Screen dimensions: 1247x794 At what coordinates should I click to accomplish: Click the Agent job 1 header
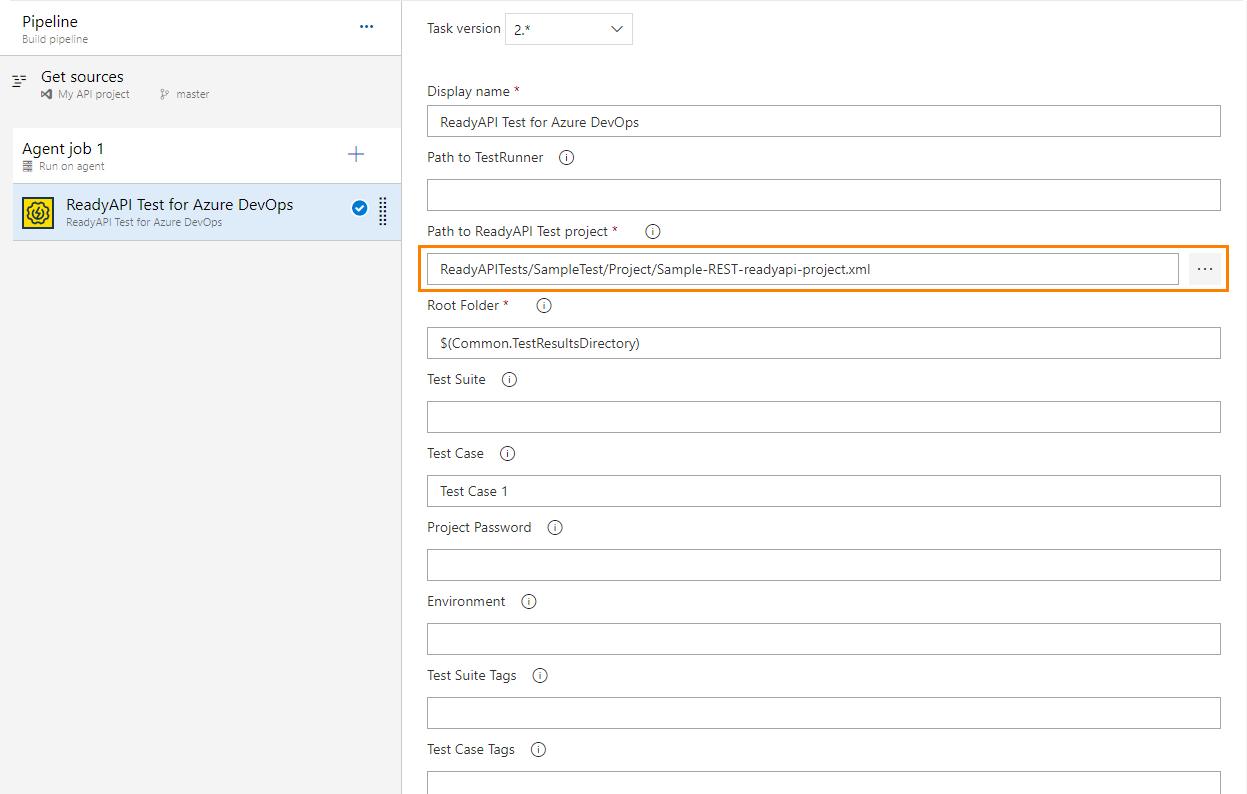tap(63, 148)
